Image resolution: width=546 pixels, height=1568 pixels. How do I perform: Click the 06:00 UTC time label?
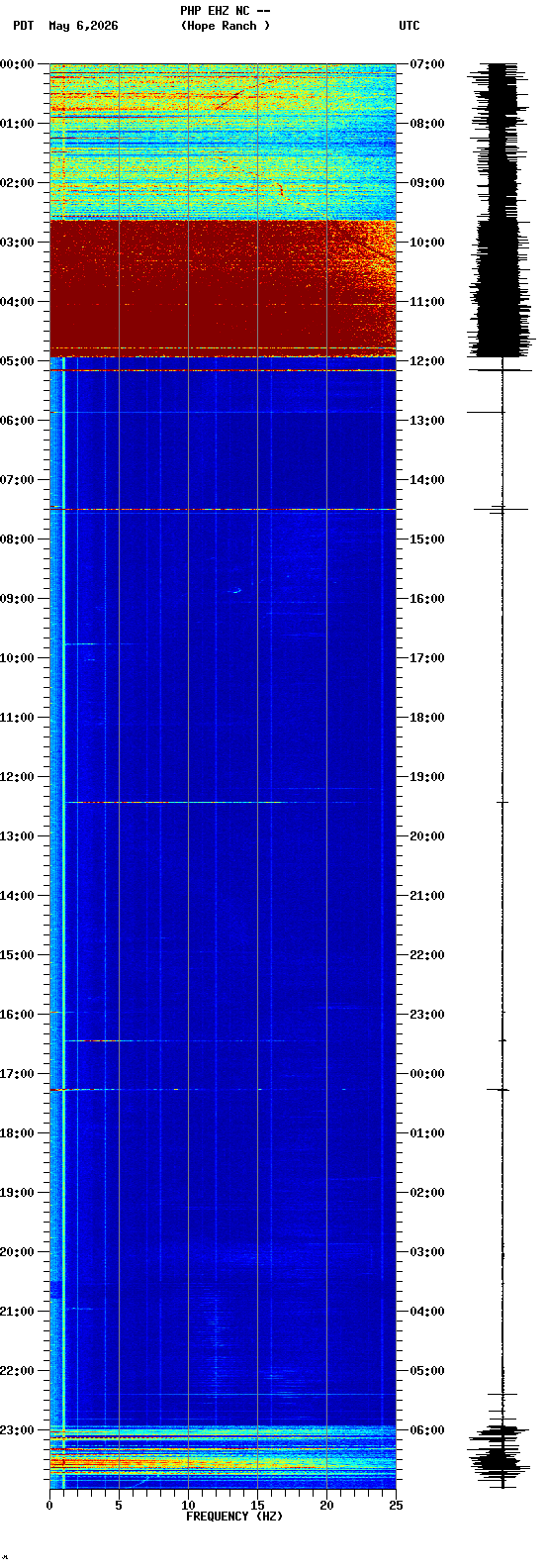426,1430
